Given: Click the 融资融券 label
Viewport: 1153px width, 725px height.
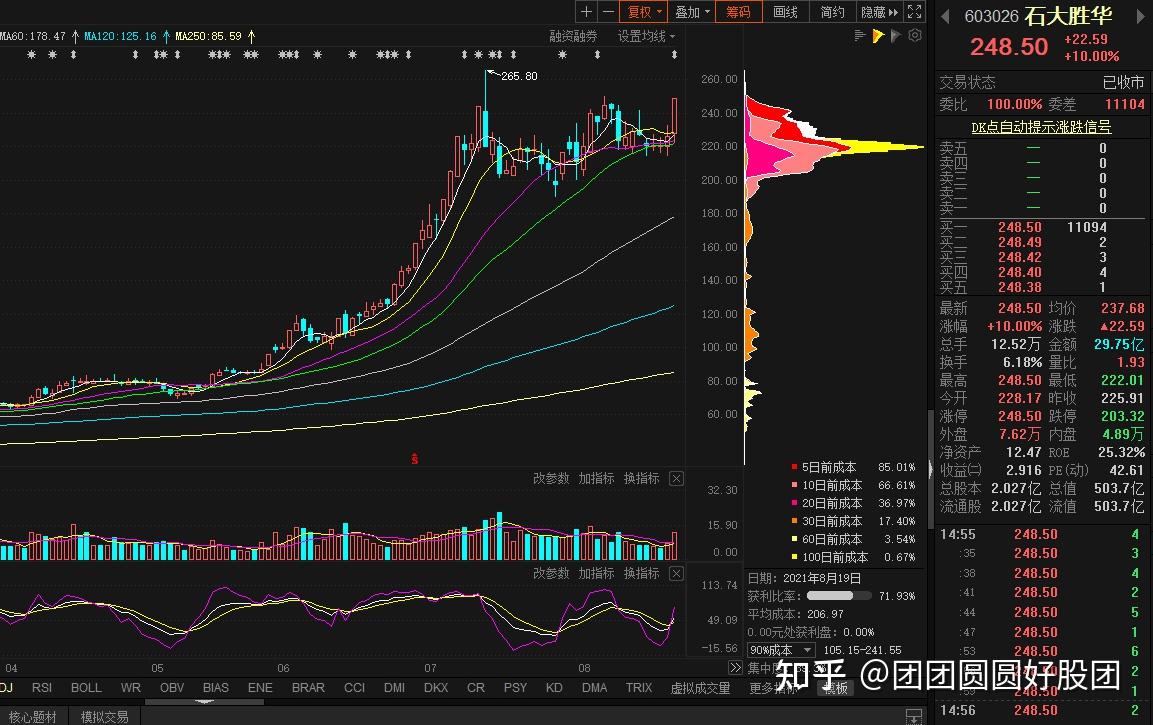Looking at the screenshot, I should point(573,36).
